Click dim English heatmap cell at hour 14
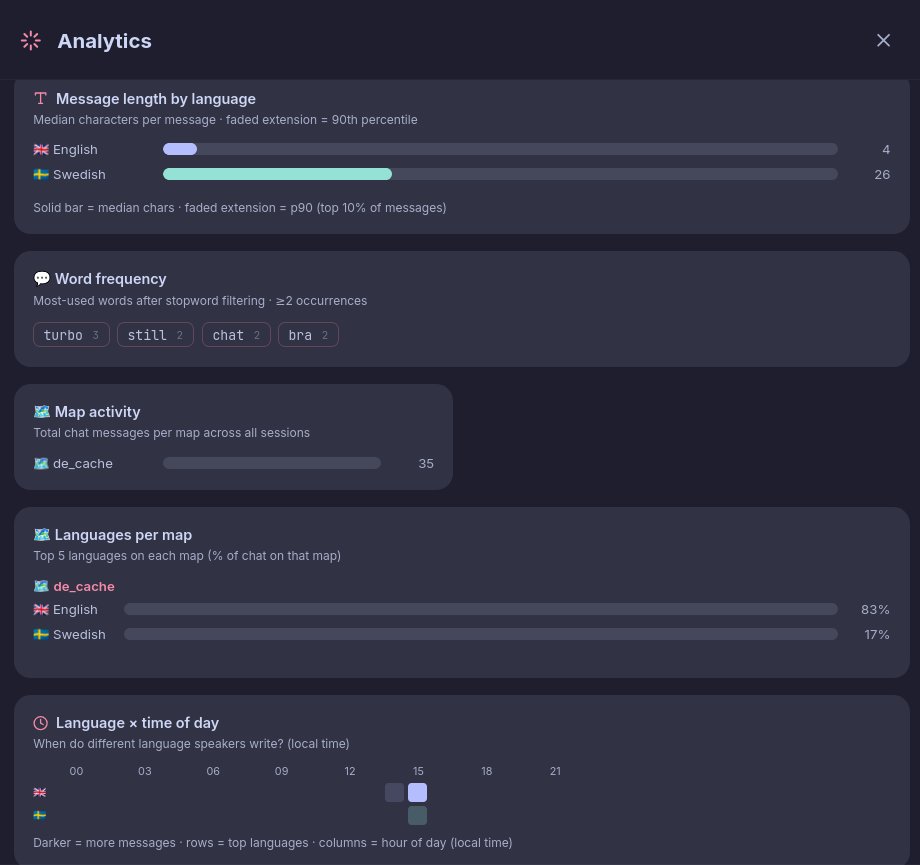The image size is (920, 865). coord(394,792)
